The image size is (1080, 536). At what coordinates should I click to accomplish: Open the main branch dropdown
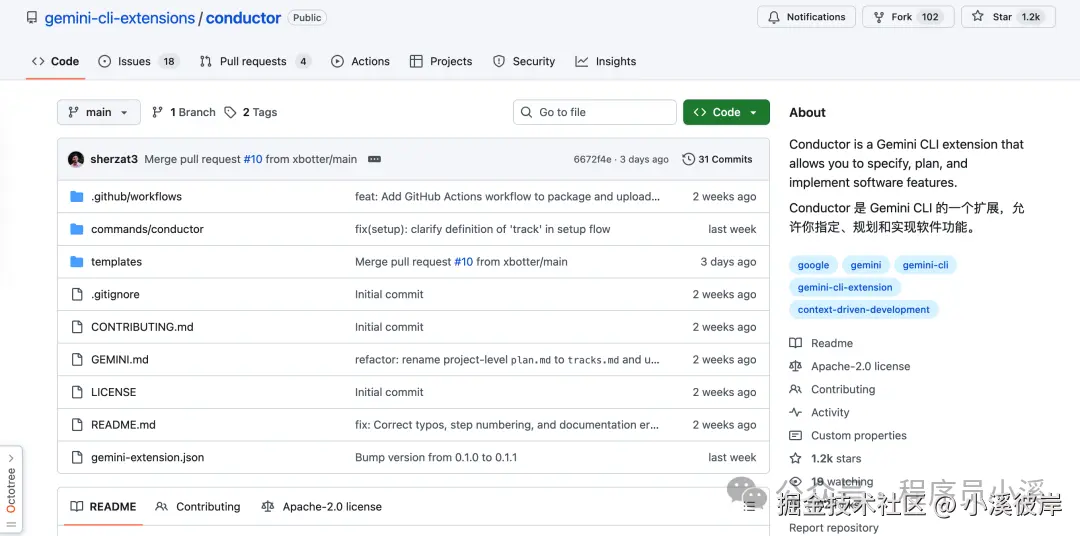[x=98, y=112]
